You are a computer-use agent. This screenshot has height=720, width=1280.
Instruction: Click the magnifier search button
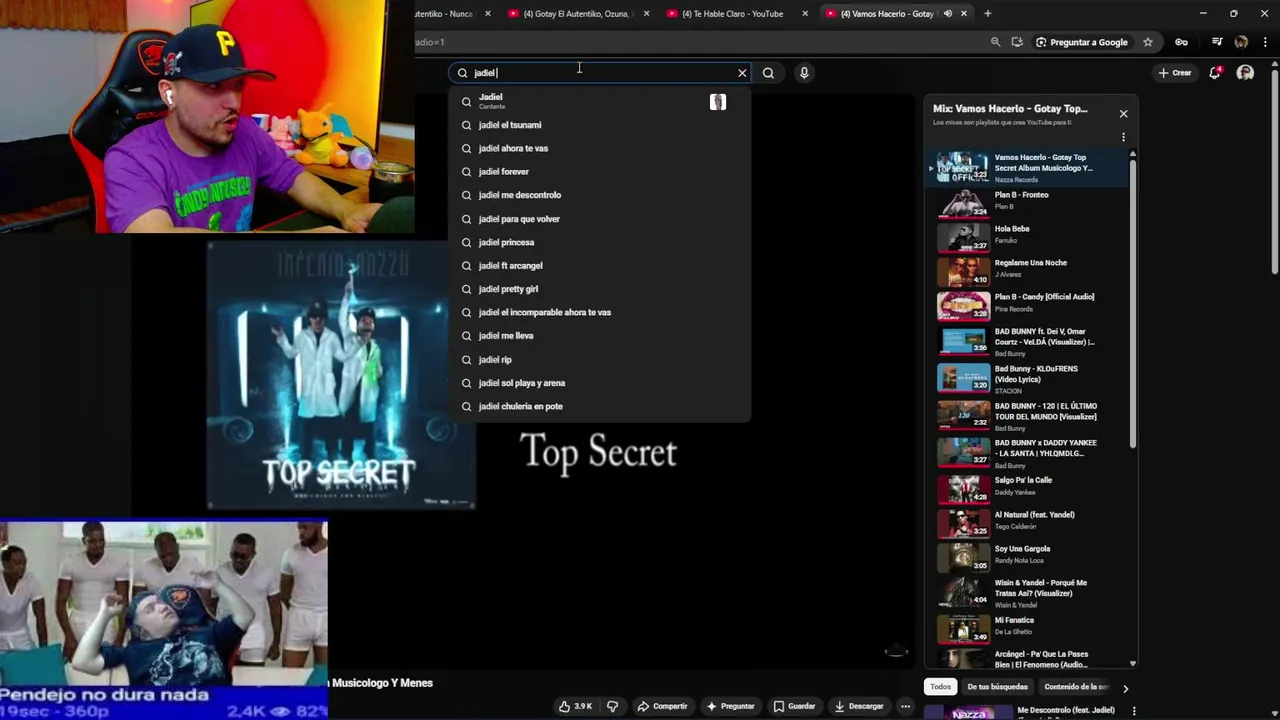pos(768,73)
